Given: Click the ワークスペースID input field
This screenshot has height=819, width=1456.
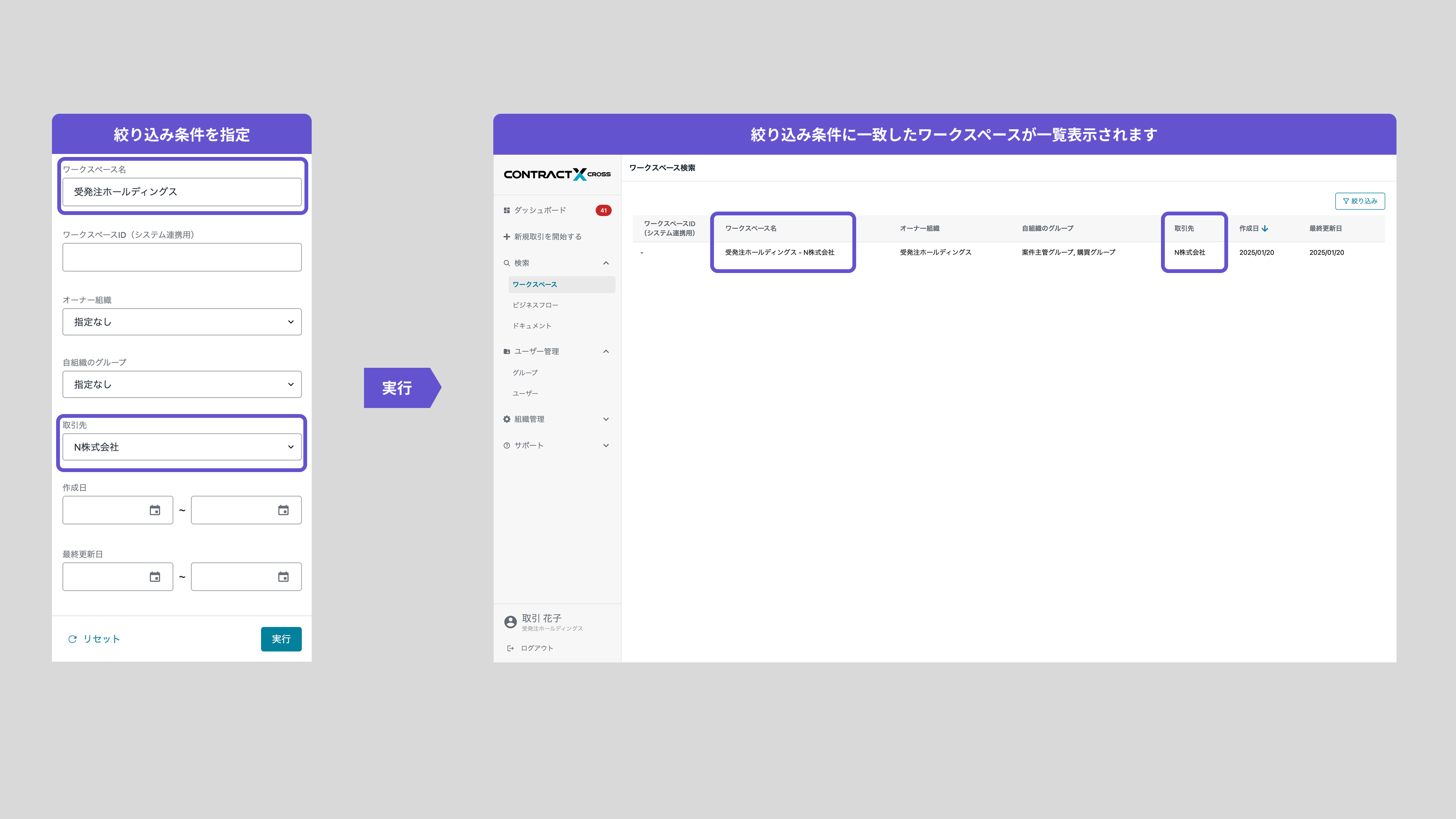Looking at the screenshot, I should click(182, 258).
